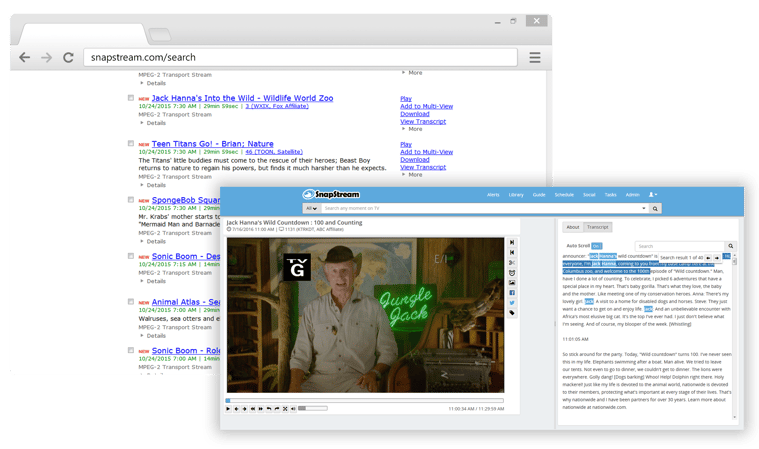Toggle Auto Scroll on the transcript
The width and height of the screenshot is (759, 449).
tap(596, 245)
